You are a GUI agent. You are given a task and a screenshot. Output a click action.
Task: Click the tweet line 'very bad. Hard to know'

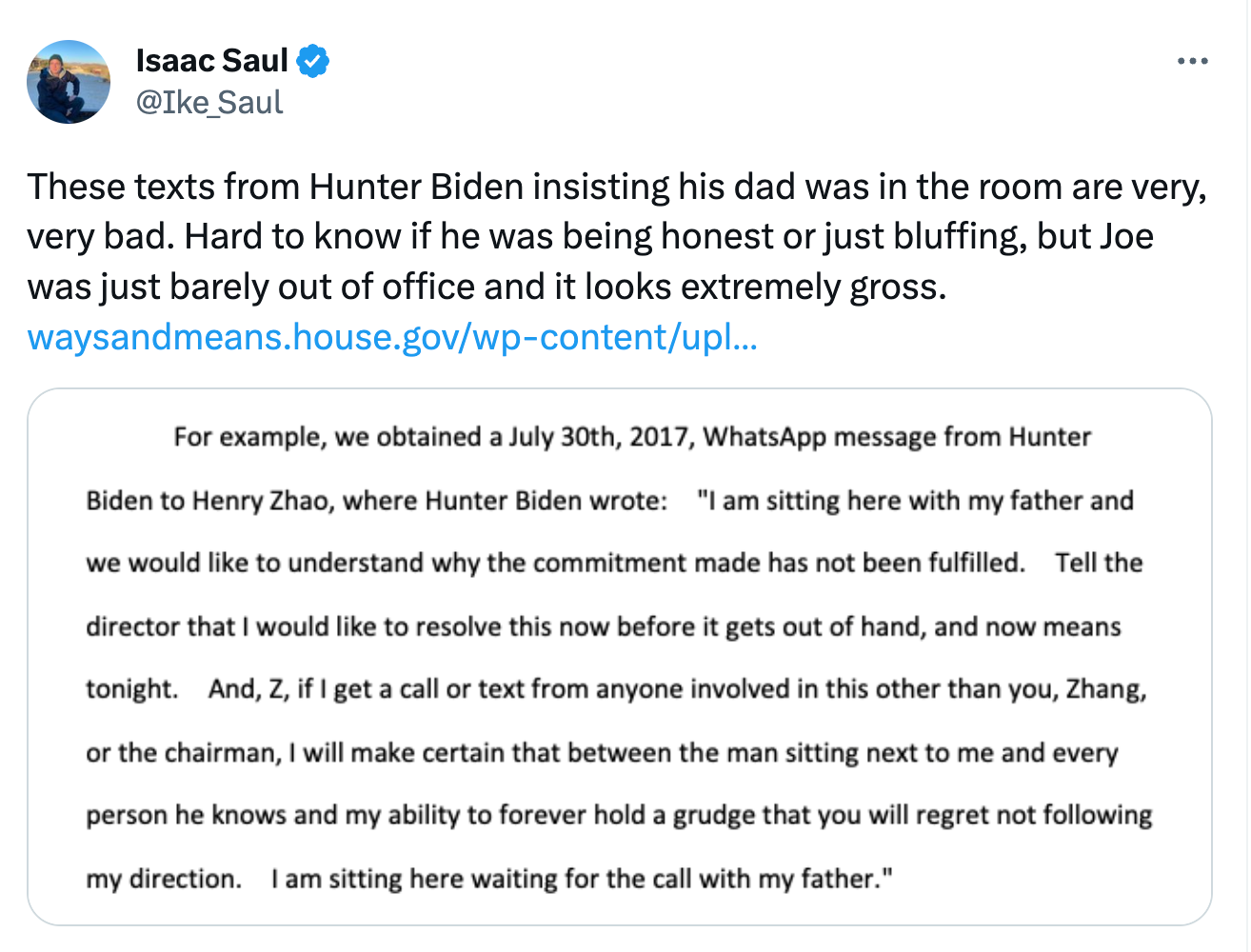[590, 236]
